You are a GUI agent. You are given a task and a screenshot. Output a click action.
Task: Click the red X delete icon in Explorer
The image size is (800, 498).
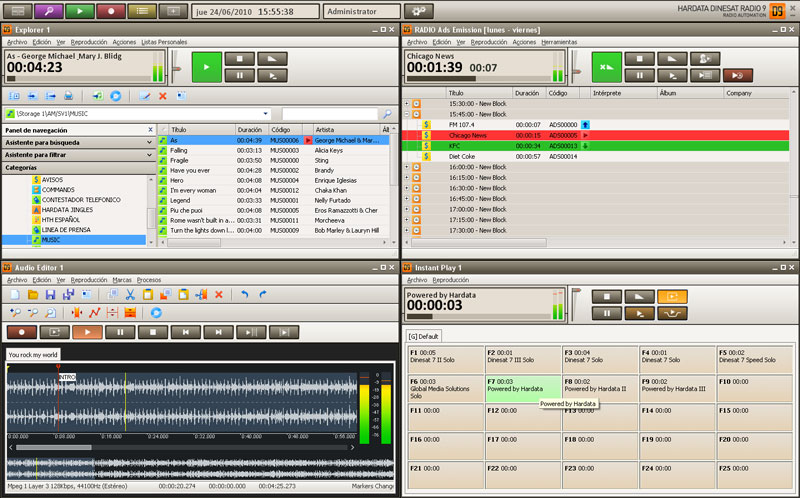[x=162, y=96]
